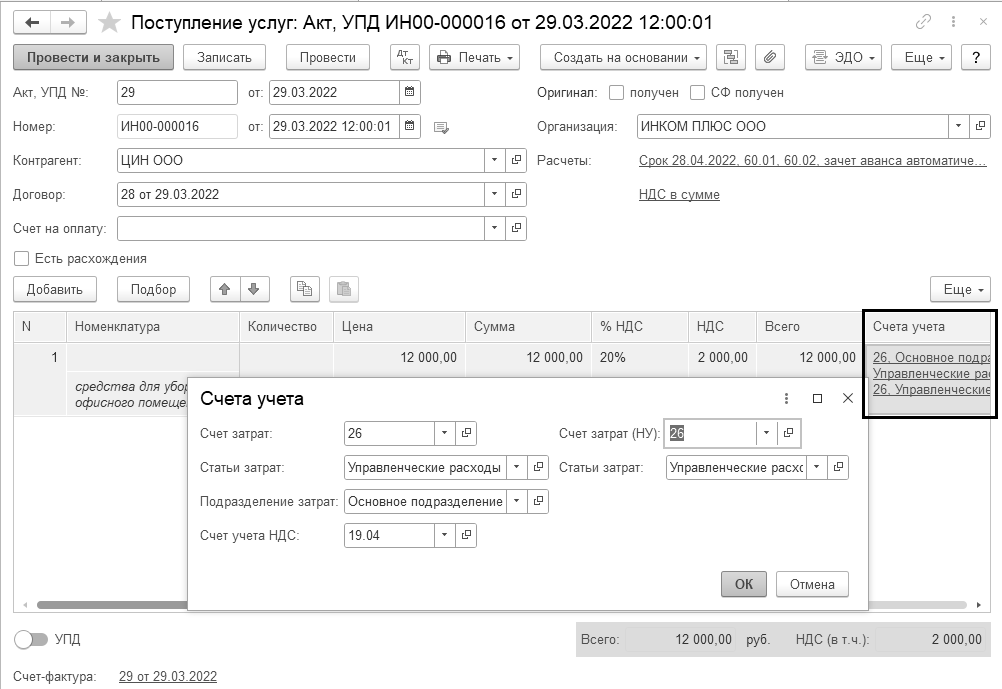Maximize the Счета учета dialog
This screenshot has width=1002, height=689.
[x=817, y=398]
